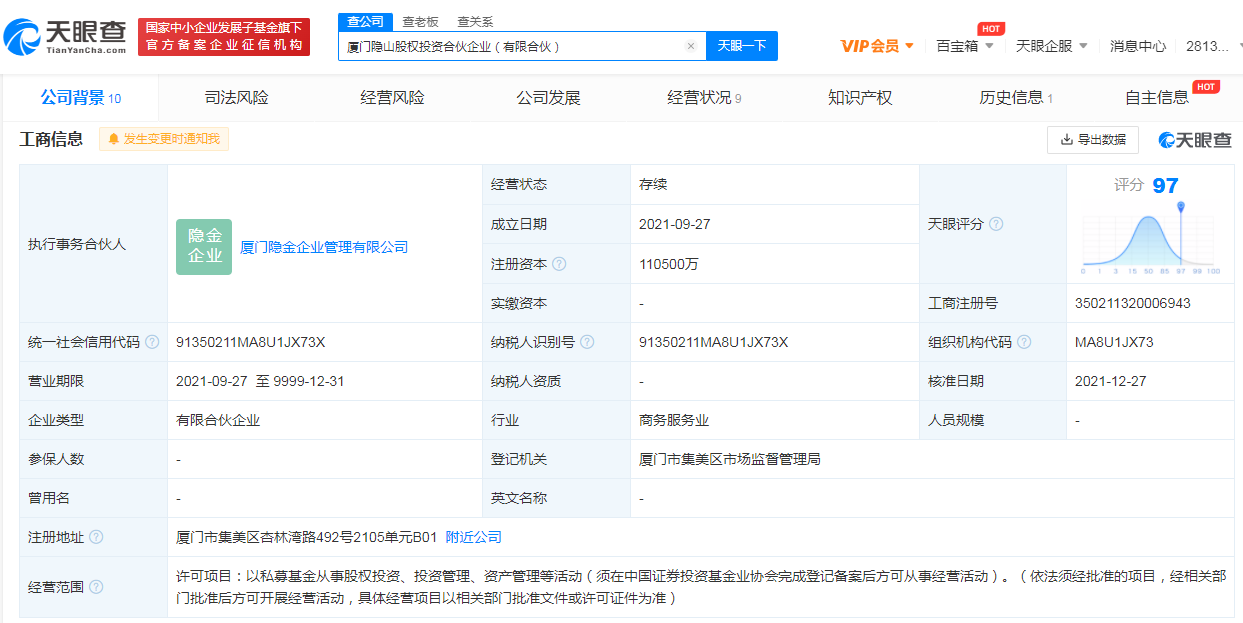Image resolution: width=1243 pixels, height=623 pixels.
Task: Click help icon next to 注册地址
Action: click(96, 537)
